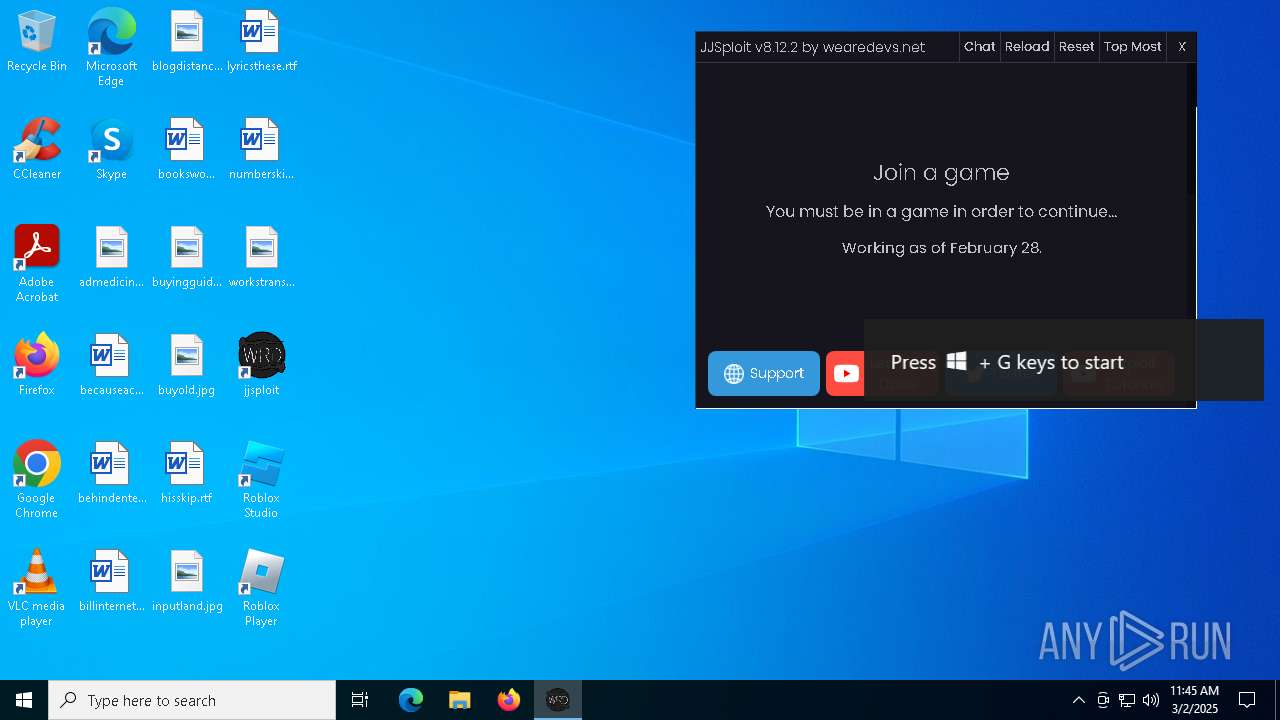Select the numberski... Word document icon
Image resolution: width=1280 pixels, height=720 pixels.
pos(261,150)
